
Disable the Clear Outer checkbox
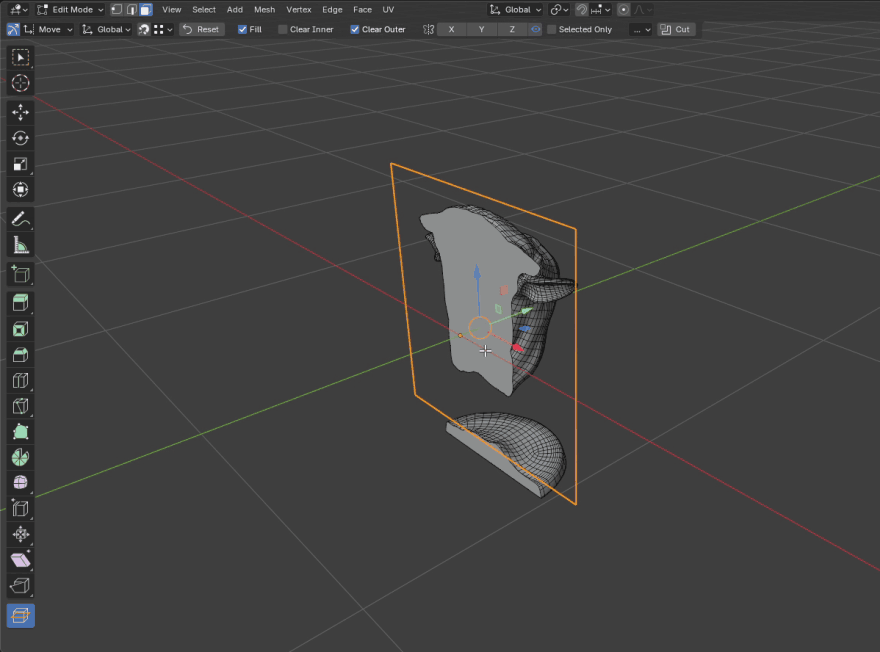pos(355,29)
